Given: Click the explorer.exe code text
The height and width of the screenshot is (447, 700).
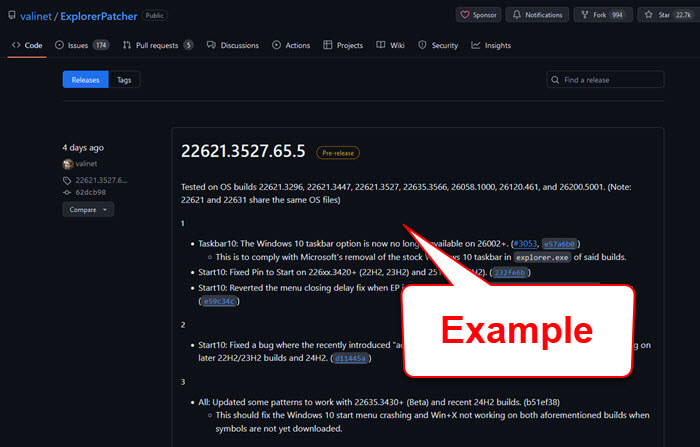Looking at the screenshot, I should click(542, 257).
